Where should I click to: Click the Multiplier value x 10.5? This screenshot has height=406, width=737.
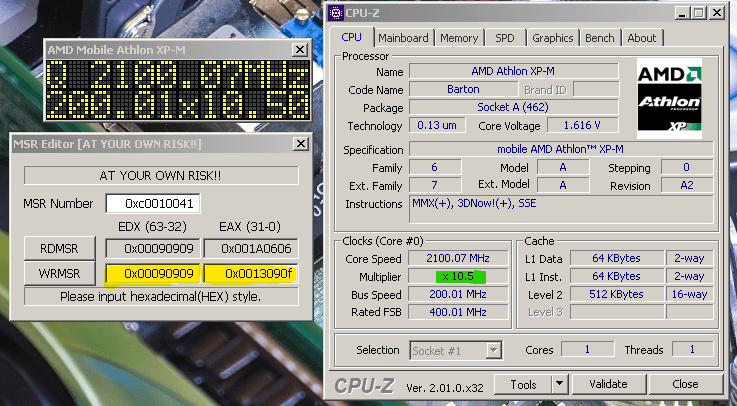tap(458, 276)
